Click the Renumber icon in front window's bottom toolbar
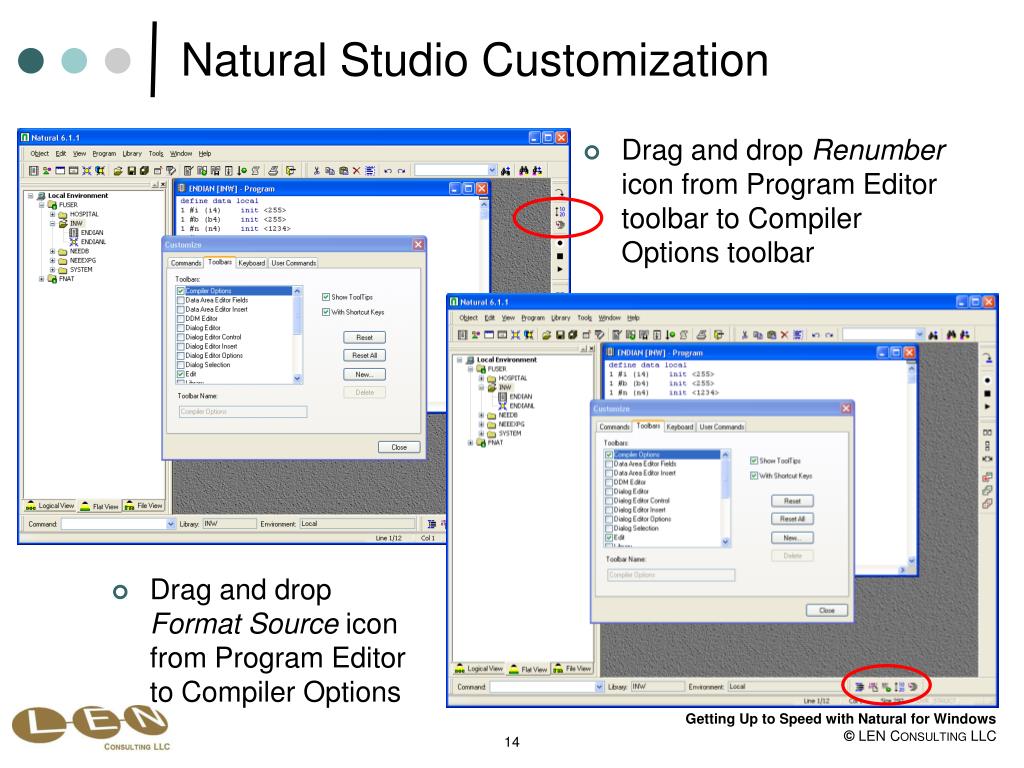 click(x=899, y=687)
